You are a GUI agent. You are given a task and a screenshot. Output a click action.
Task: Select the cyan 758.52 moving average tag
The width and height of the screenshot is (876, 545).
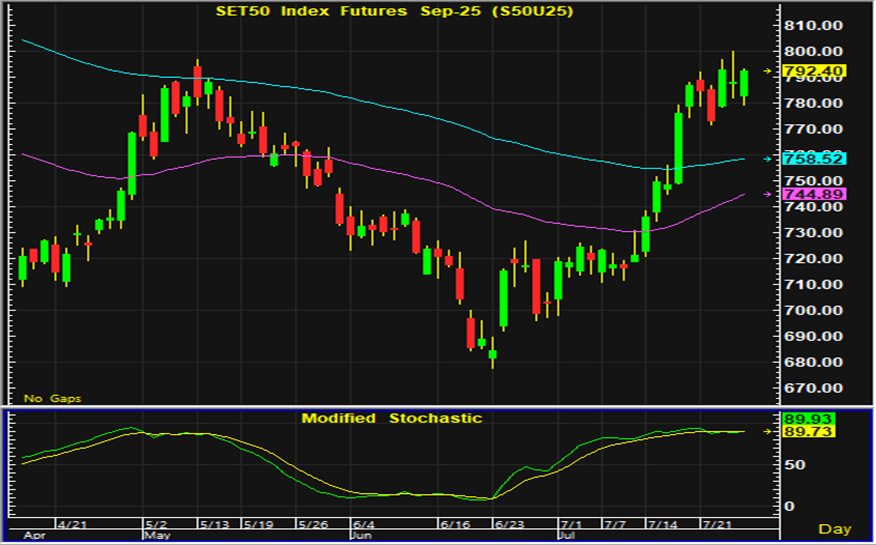click(x=815, y=159)
